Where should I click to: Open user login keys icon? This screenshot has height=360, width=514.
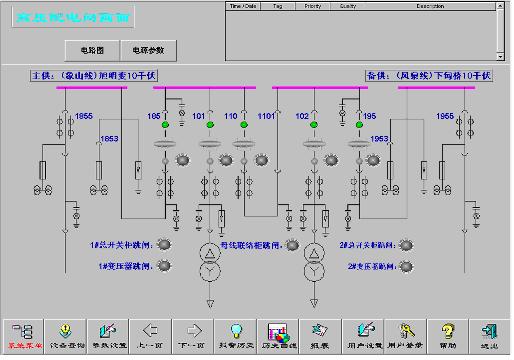tap(405, 335)
